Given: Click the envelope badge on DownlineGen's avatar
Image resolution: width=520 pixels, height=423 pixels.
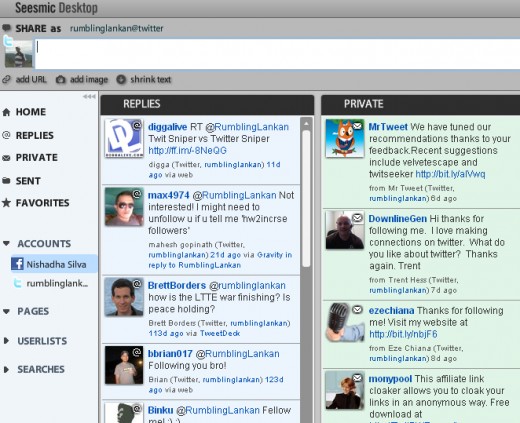Looking at the screenshot, I should pyautogui.click(x=357, y=218).
